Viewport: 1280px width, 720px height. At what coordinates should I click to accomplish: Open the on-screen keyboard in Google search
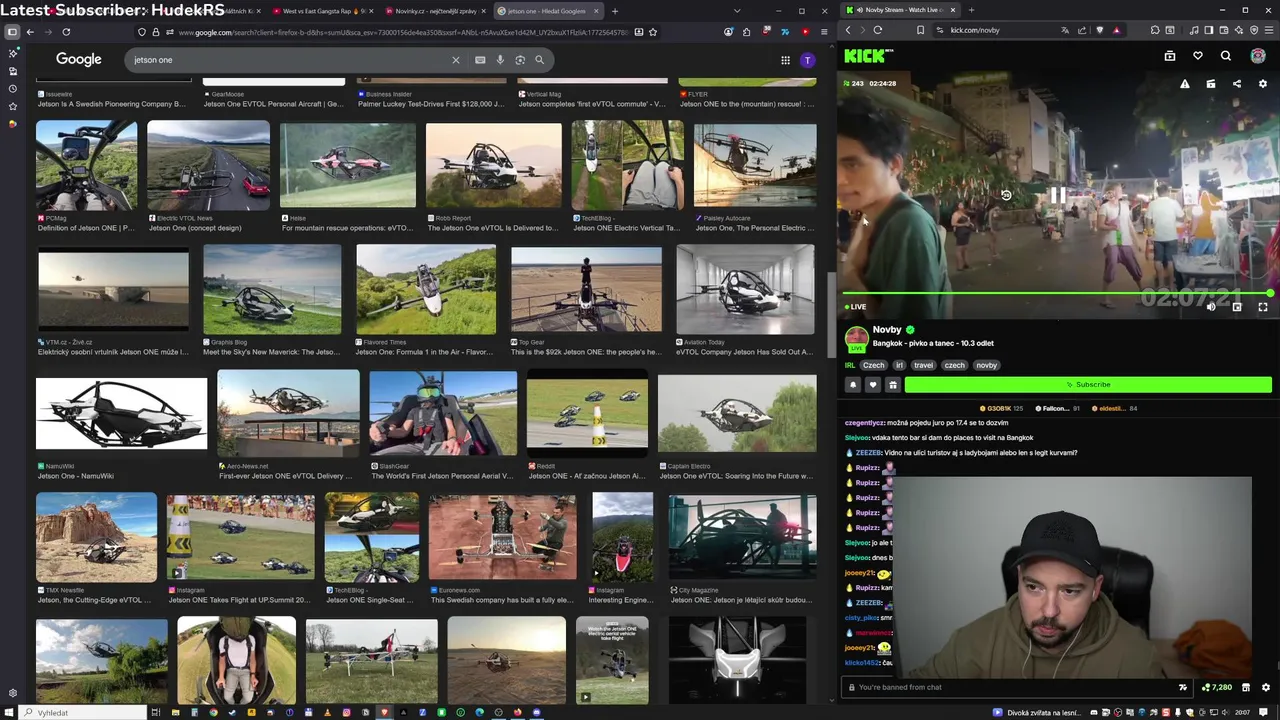(480, 60)
